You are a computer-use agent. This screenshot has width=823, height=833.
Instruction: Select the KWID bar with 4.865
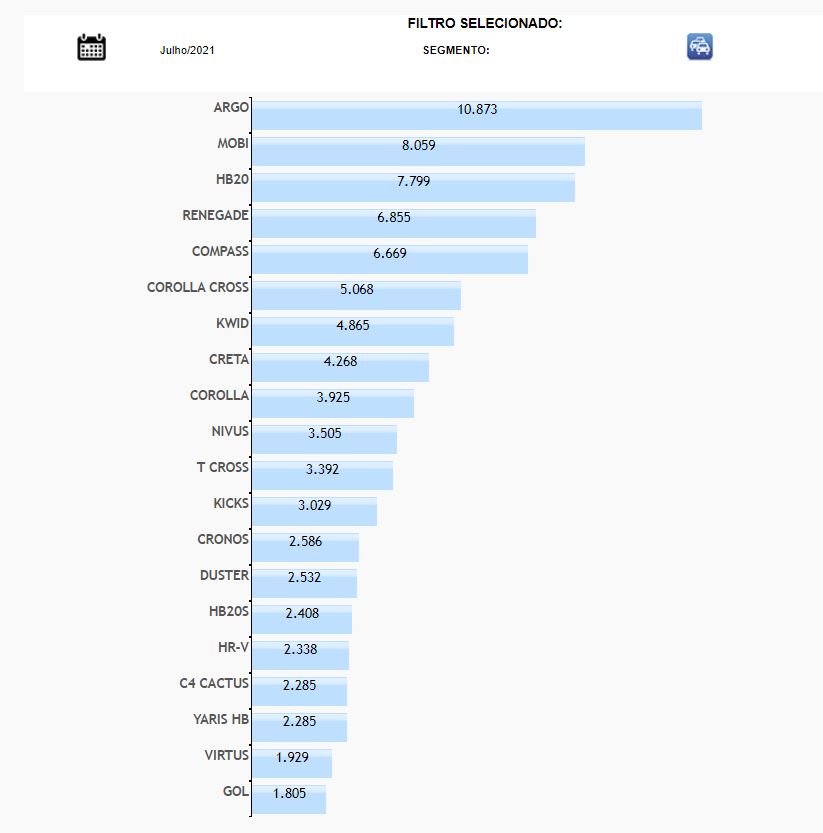[x=352, y=331]
